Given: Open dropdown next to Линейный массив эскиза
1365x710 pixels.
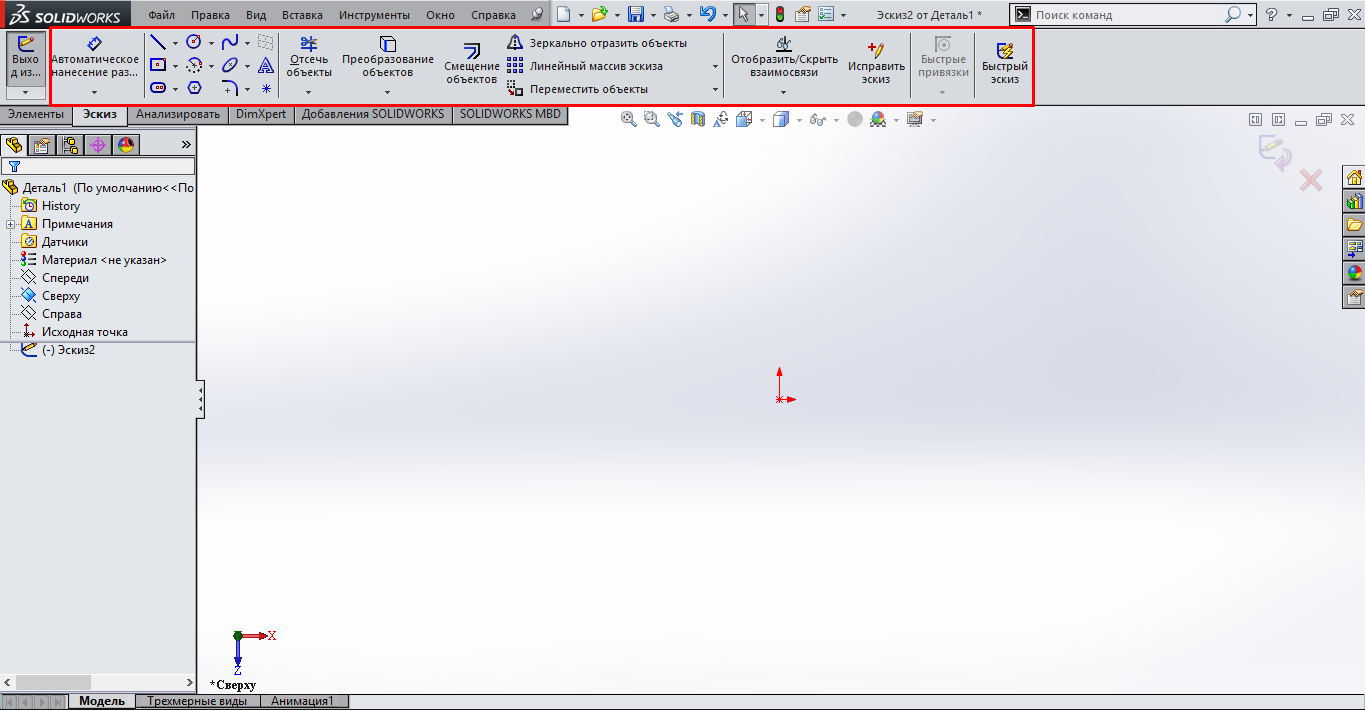Looking at the screenshot, I should [x=715, y=66].
